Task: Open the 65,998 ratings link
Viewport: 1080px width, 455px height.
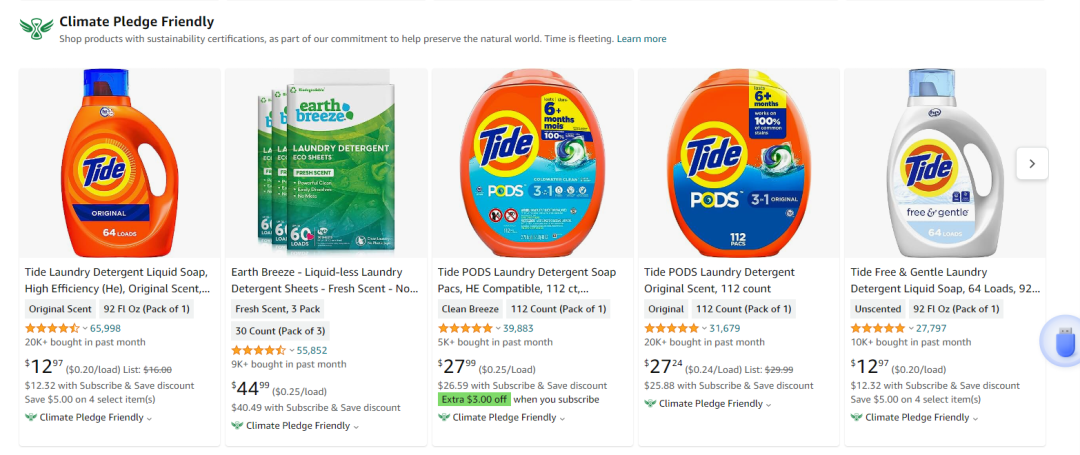Action: coord(105,328)
